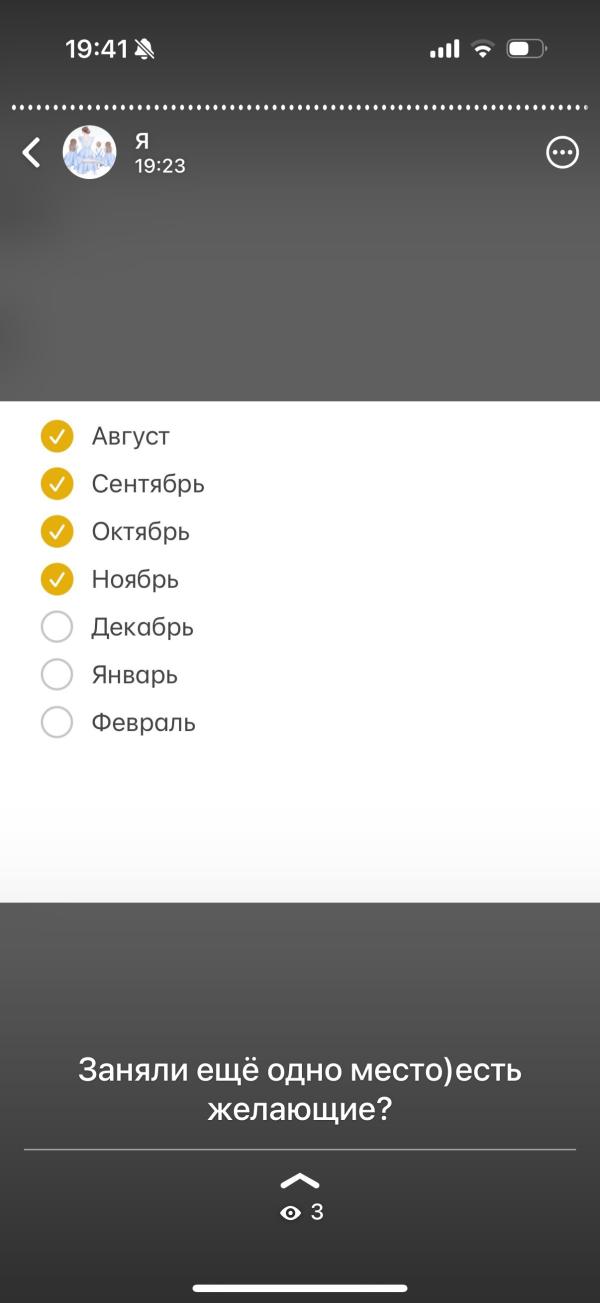Expand viewers list with up chevron
Screen dimensions: 600x1303
[300, 1181]
